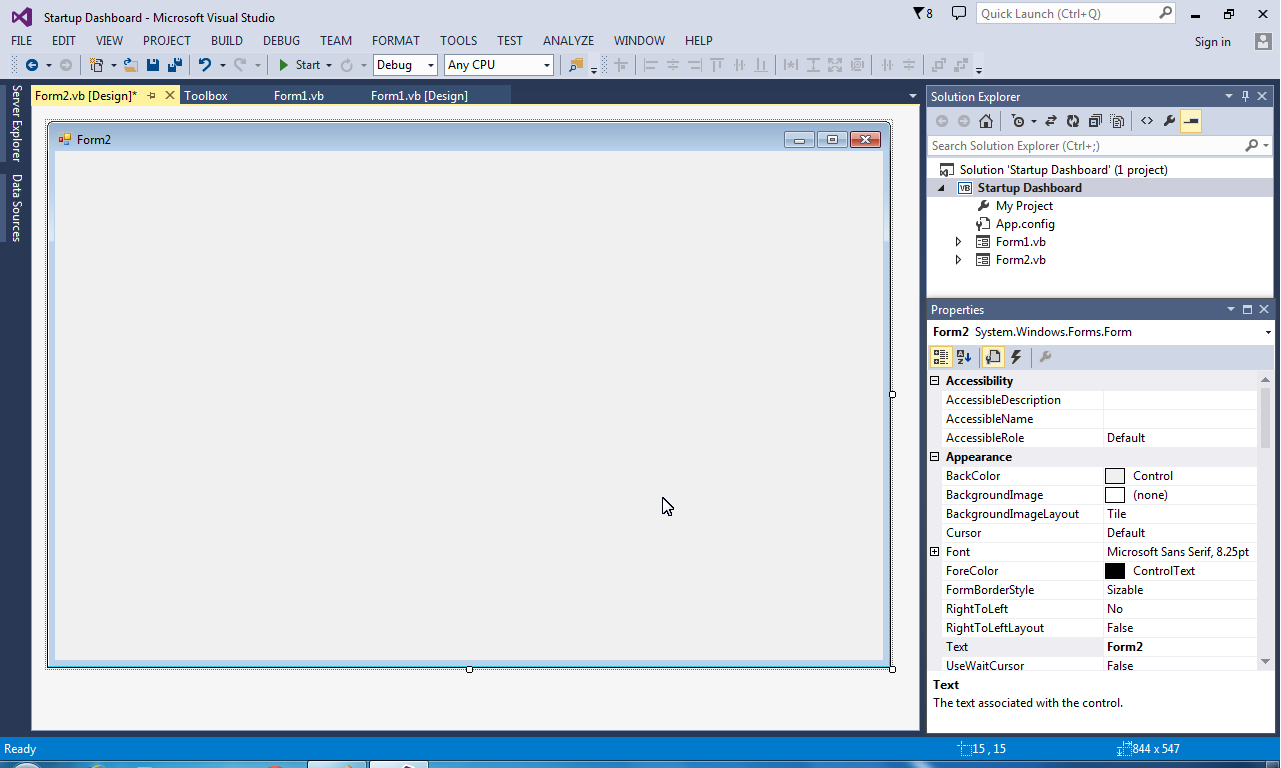
Task: Collapse the Startup Dashboard project node
Action: 941,188
